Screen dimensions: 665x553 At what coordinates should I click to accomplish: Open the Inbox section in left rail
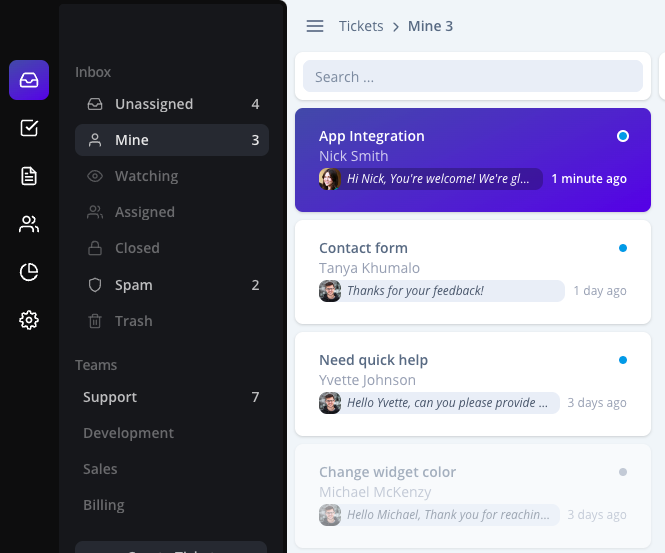click(29, 80)
